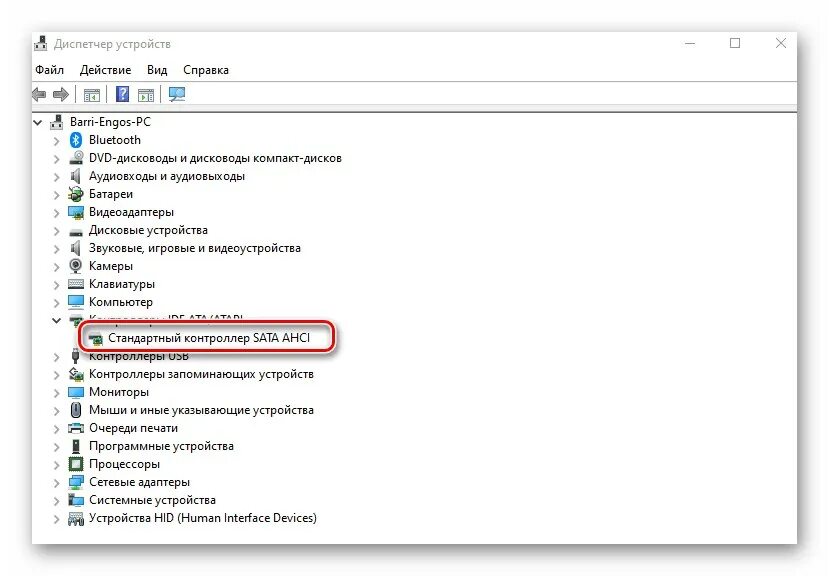
Task: Collapse the Barri-Engos-PC root node
Action: point(38,123)
